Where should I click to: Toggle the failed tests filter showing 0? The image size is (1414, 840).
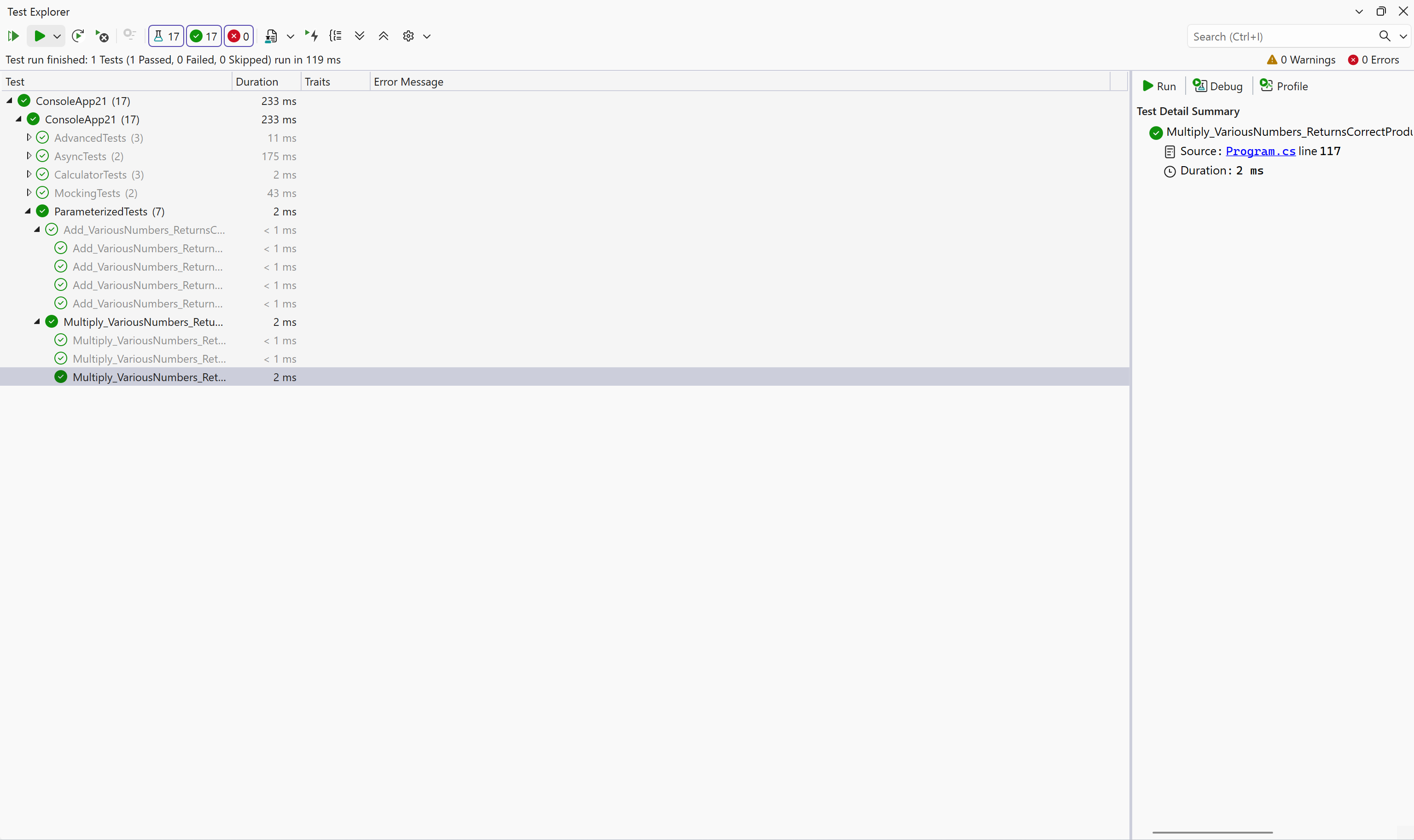click(239, 36)
